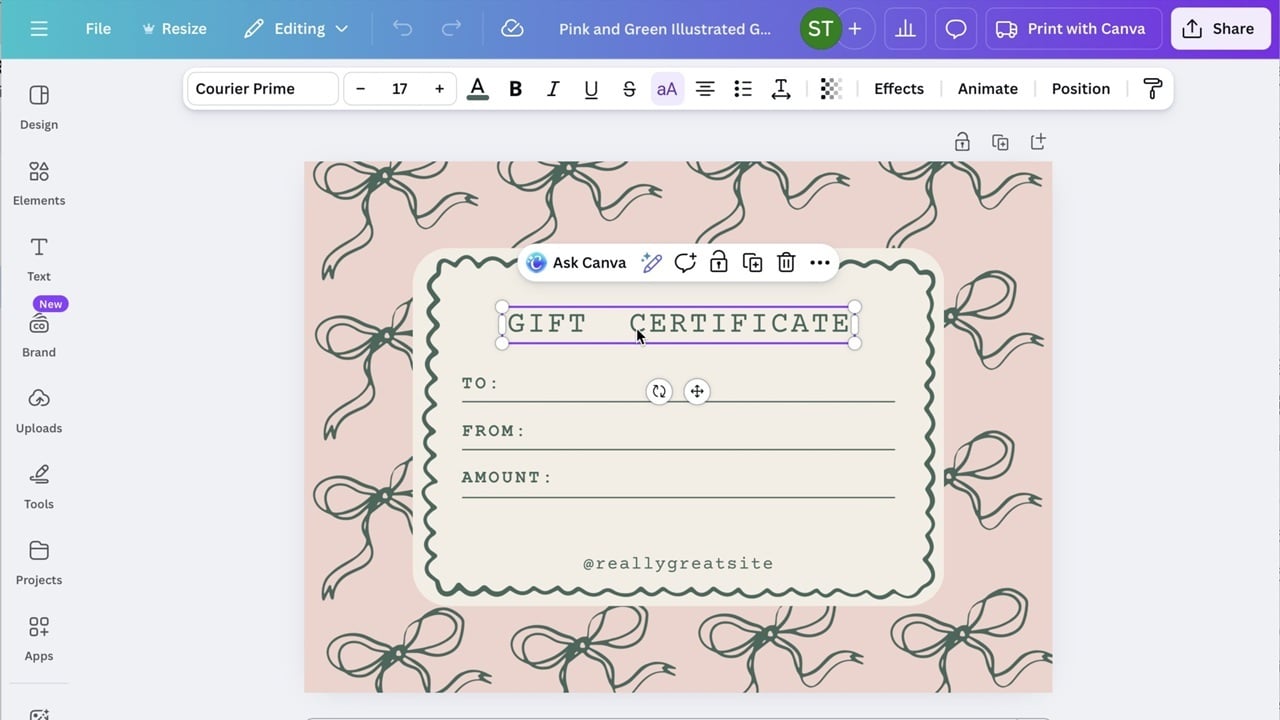Check cloud save status icon
The image size is (1280, 720).
coord(512,29)
